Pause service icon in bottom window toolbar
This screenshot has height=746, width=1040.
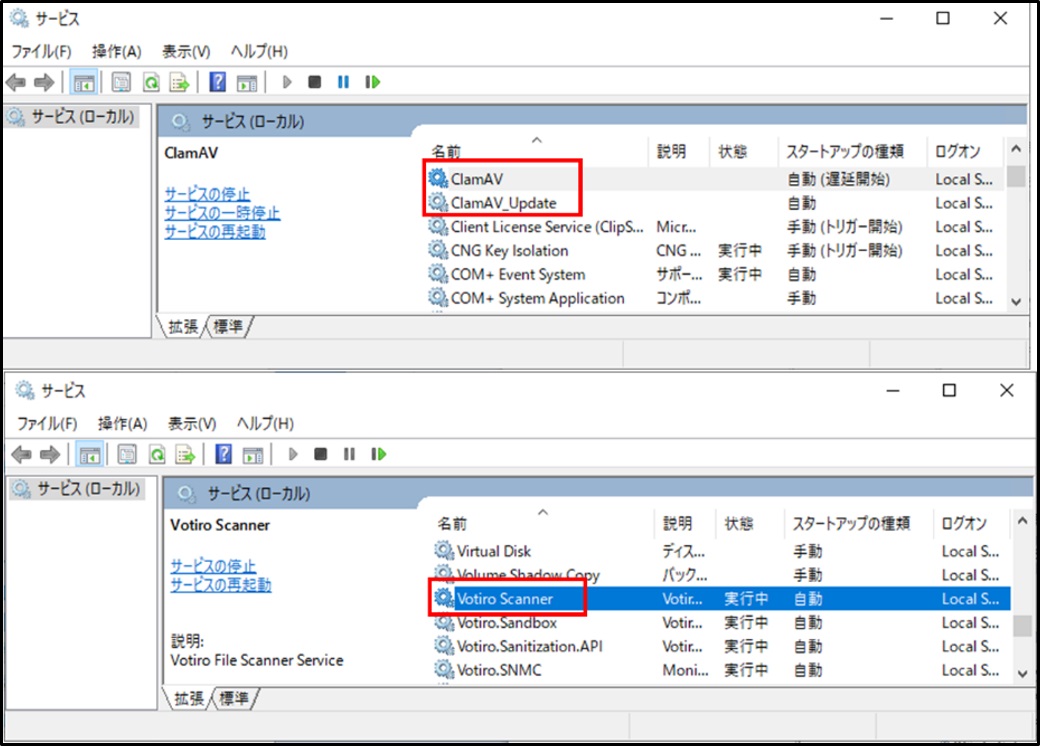[x=350, y=454]
